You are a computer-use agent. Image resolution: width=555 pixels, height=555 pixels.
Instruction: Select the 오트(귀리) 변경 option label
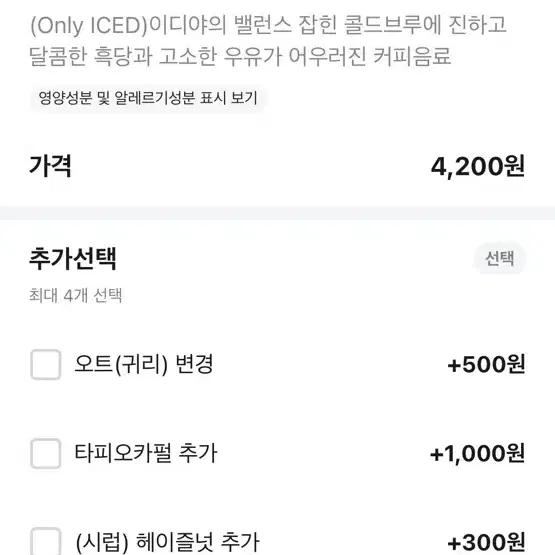(144, 365)
